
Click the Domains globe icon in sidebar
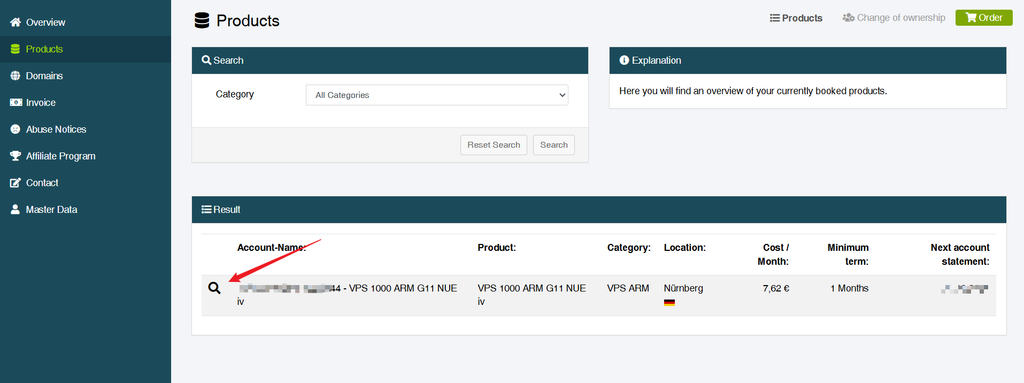coord(16,76)
